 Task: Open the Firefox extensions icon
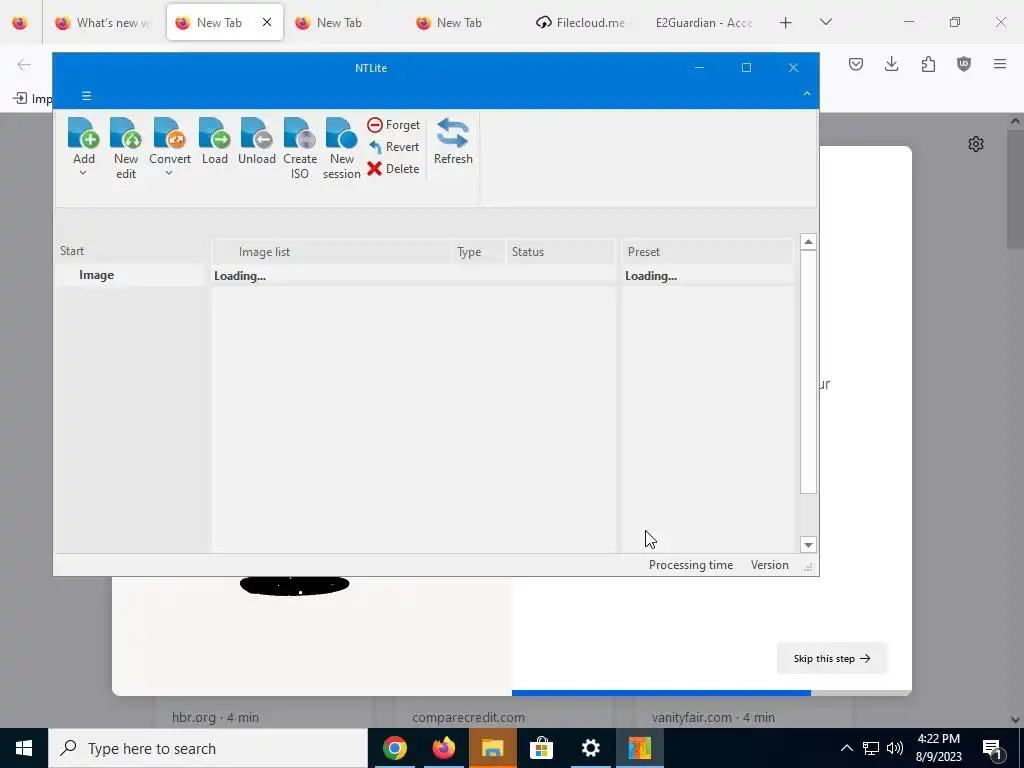928,64
